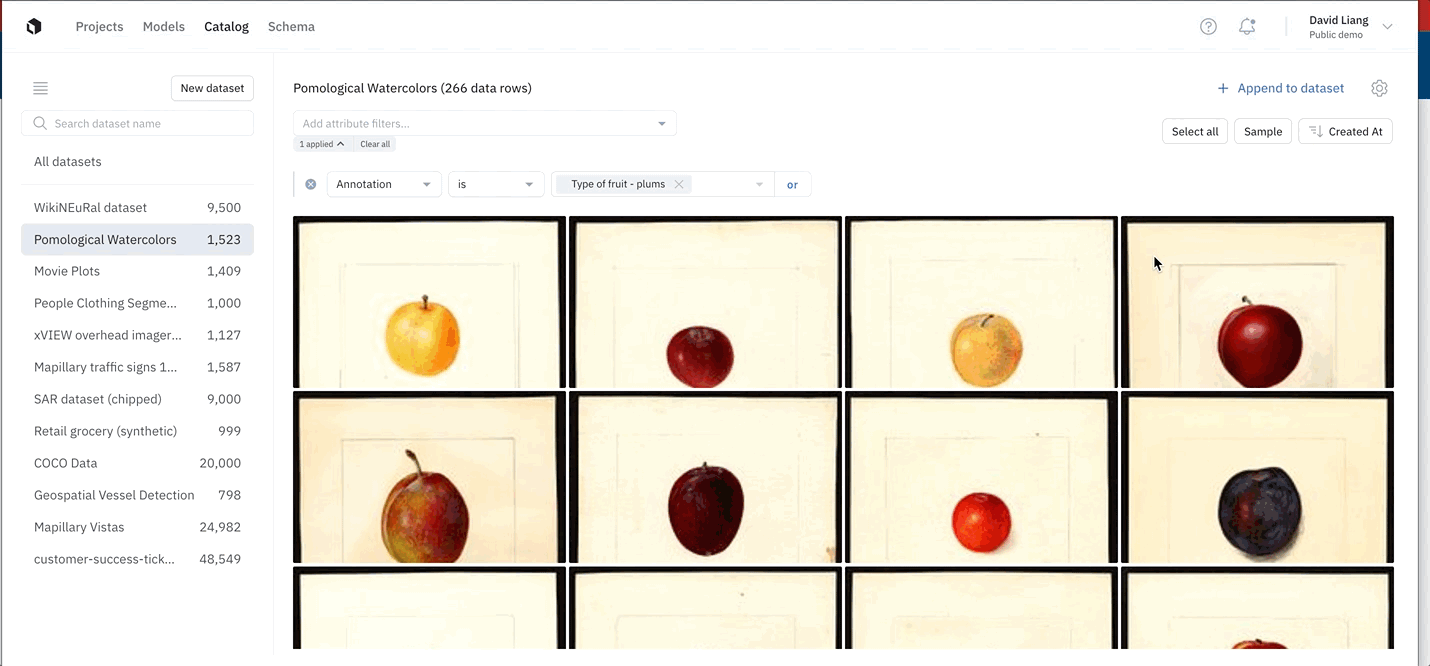The height and width of the screenshot is (666, 1430).
Task: Expand the attribute filters dropdown arrow
Action: 662,124
